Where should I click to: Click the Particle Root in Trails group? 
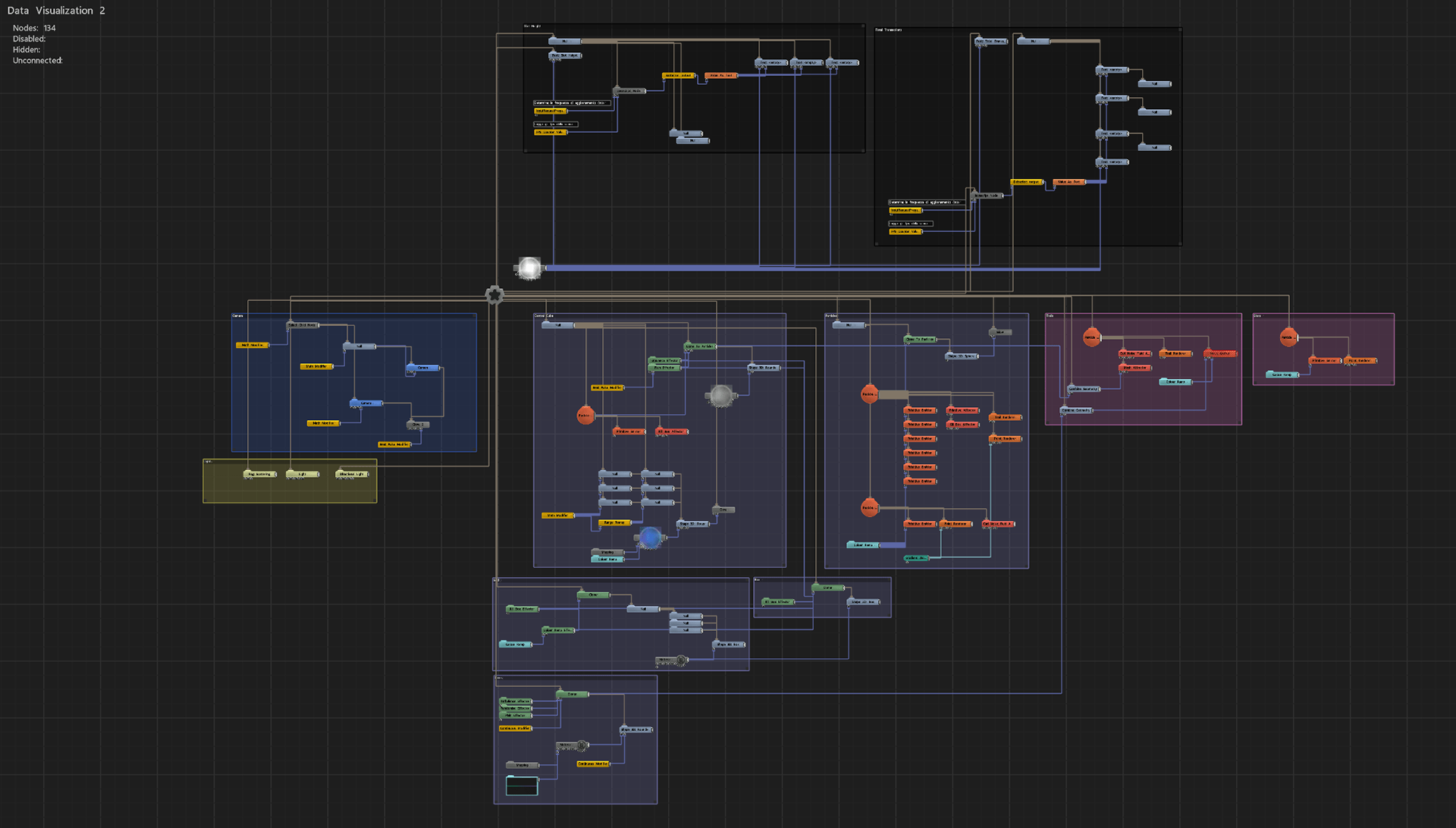[1091, 337]
